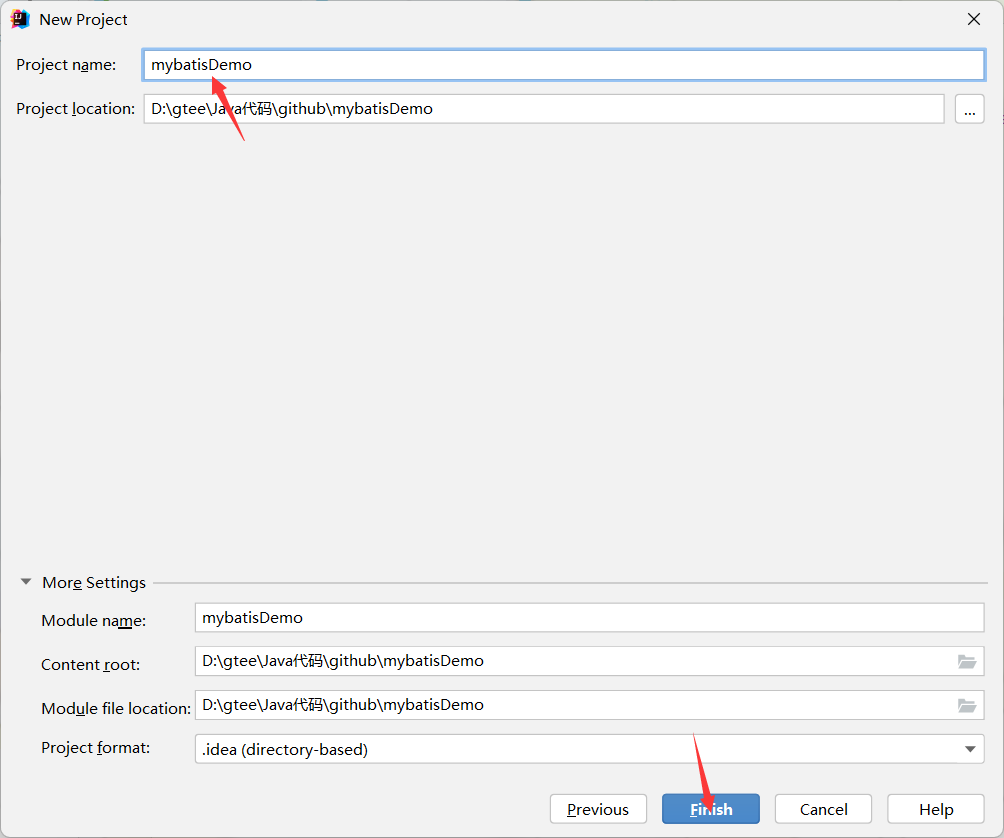Viewport: 1004px width, 838px height.
Task: Click the New Project title text
Action: coord(83,20)
